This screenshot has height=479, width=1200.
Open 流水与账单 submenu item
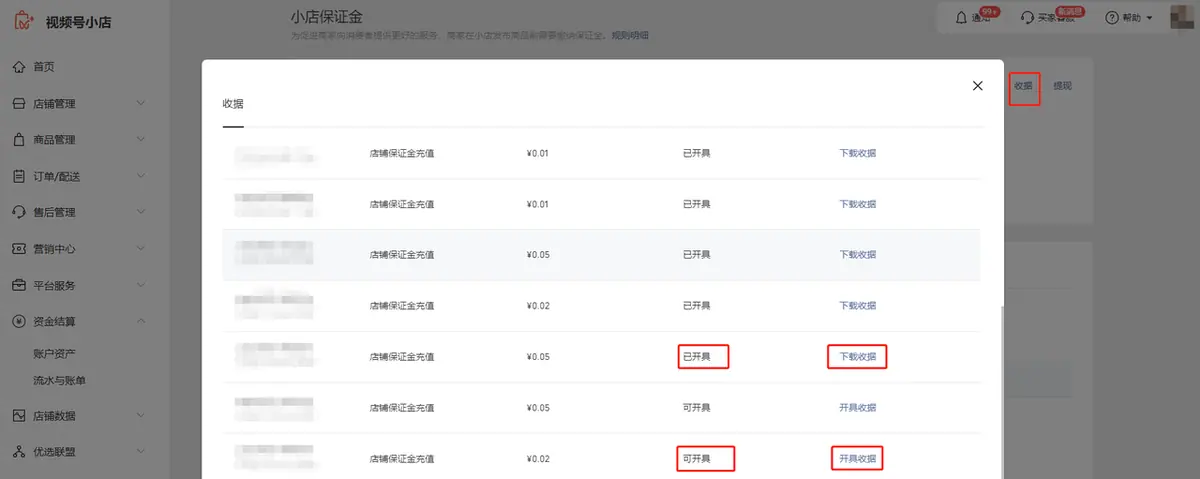tap(59, 380)
